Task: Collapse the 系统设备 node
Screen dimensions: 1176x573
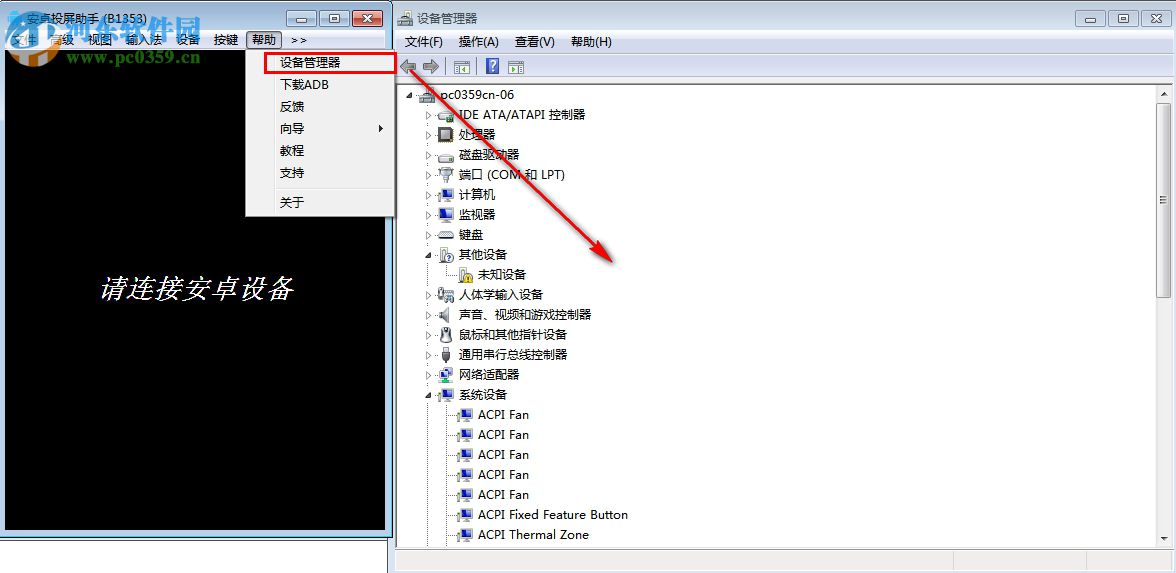Action: pyautogui.click(x=429, y=395)
